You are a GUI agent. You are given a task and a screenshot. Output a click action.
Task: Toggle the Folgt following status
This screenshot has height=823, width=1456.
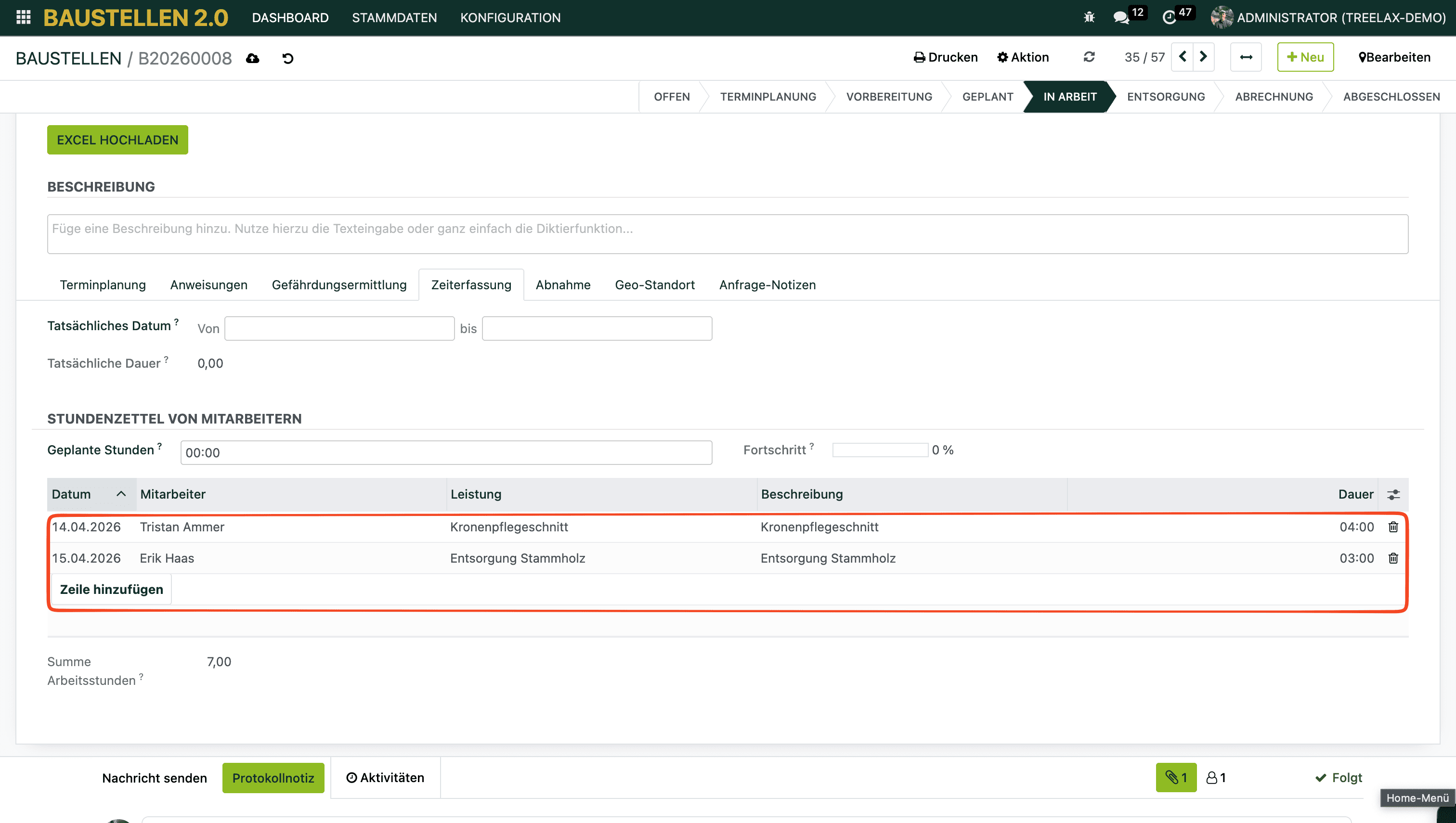pos(1339,778)
